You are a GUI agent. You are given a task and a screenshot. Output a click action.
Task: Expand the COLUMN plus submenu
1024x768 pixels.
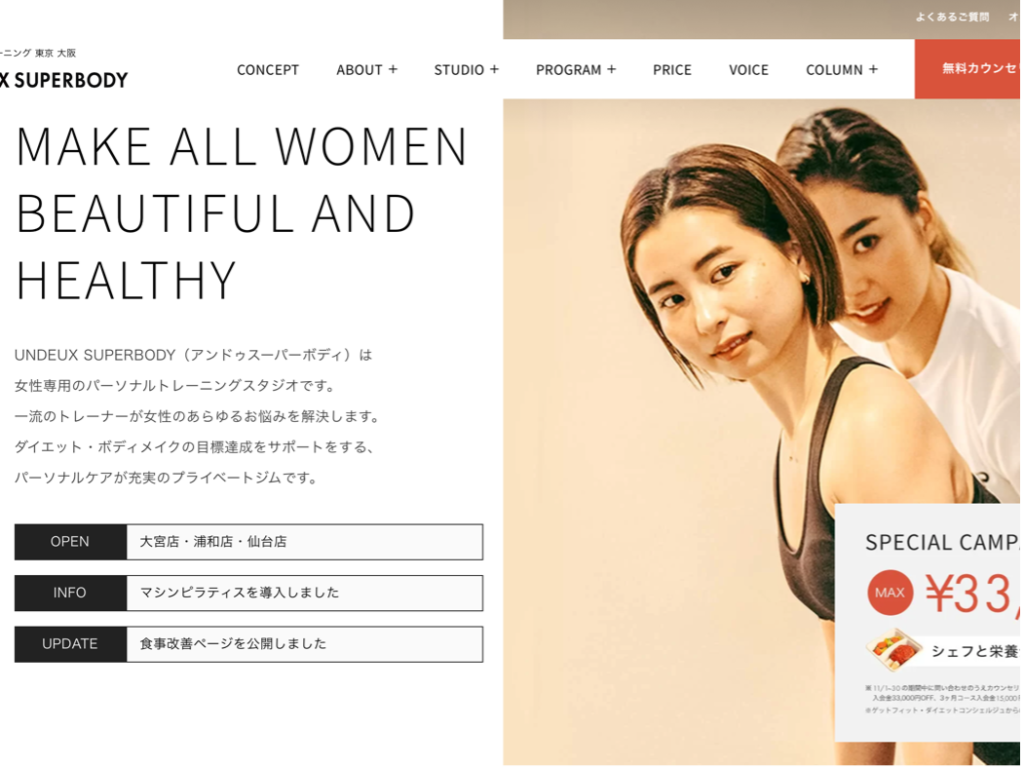842,70
